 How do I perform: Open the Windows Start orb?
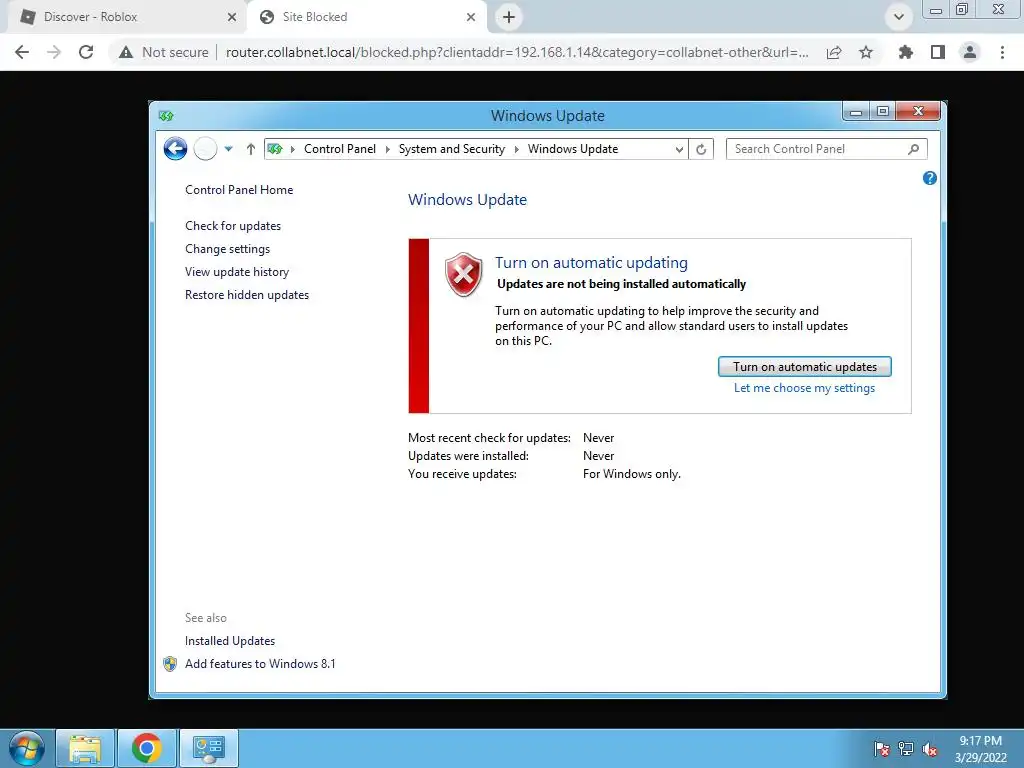26,748
